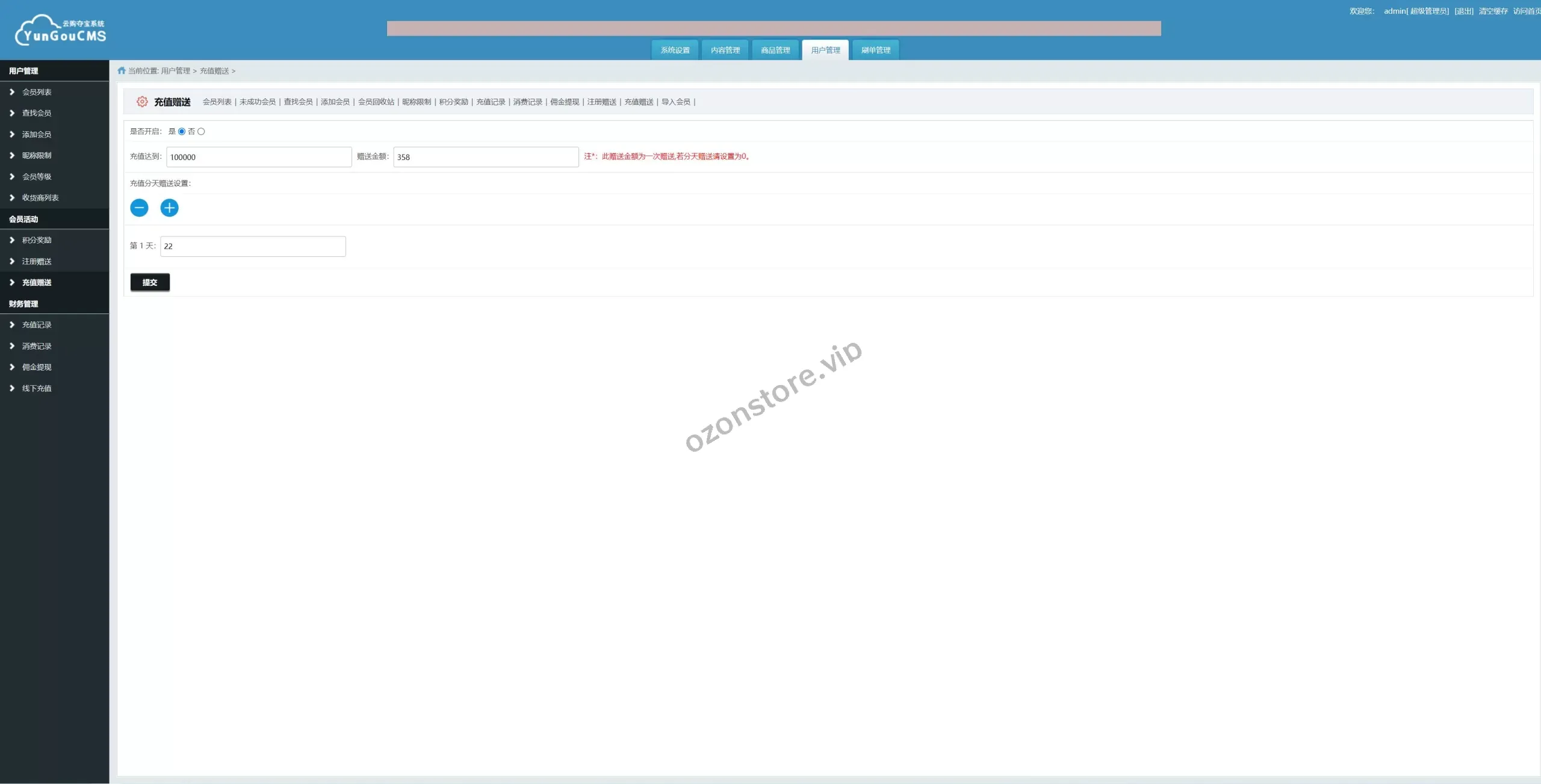Click the chevron icon beside 线下充值
The image size is (1541, 784).
(x=11, y=388)
